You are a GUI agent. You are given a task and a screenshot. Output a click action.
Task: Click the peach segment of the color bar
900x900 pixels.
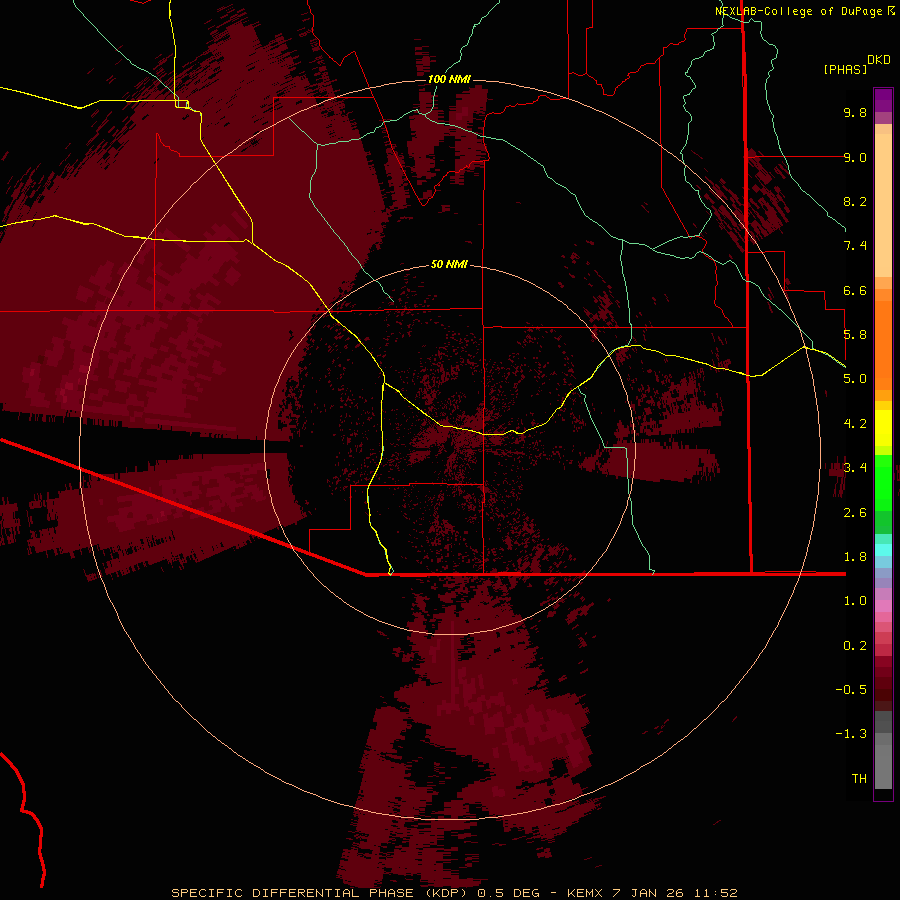883,204
